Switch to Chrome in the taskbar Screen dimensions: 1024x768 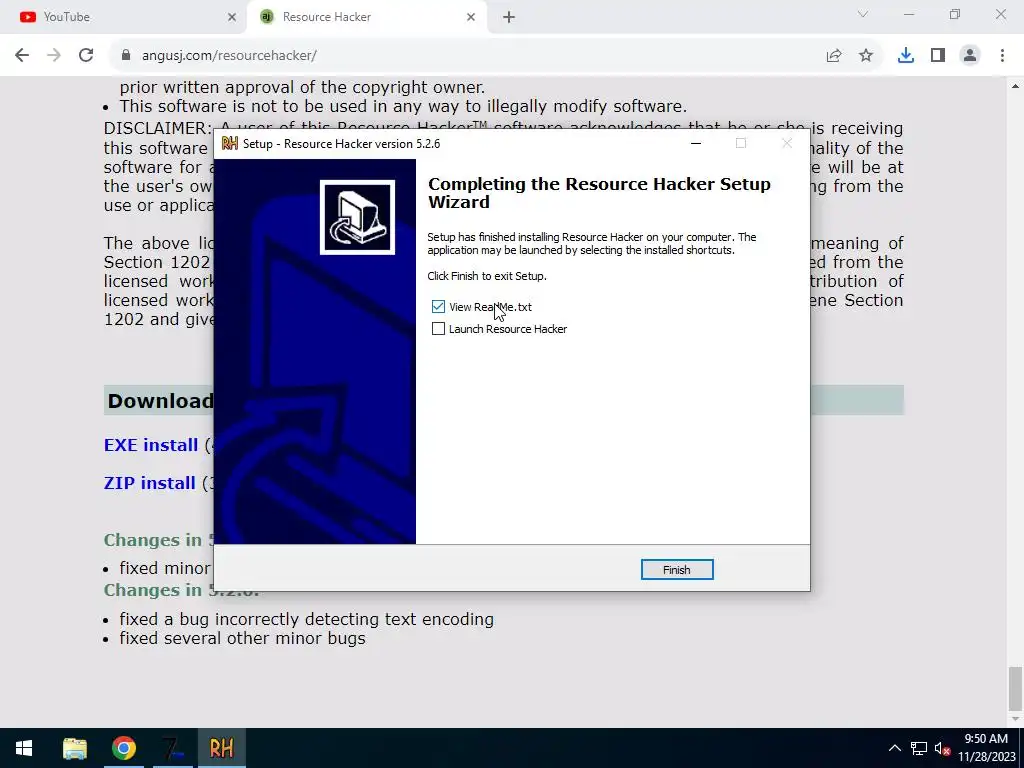point(123,748)
